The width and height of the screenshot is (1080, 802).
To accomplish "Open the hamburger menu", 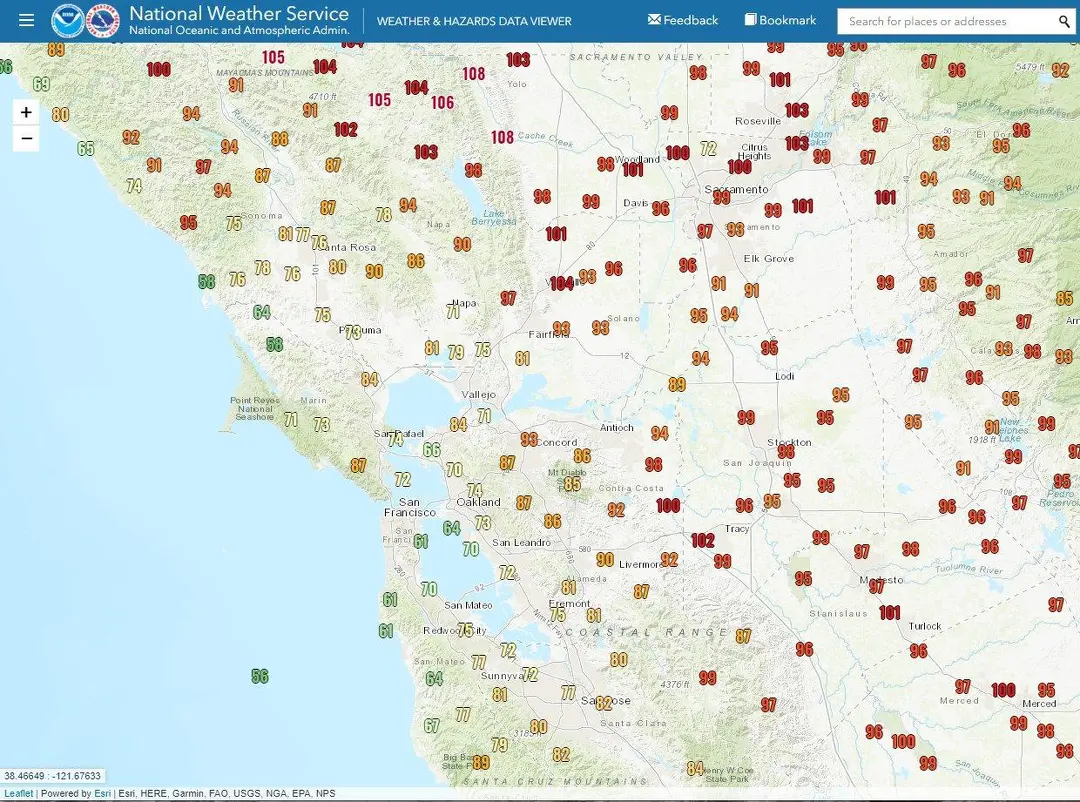I will click(x=26, y=20).
